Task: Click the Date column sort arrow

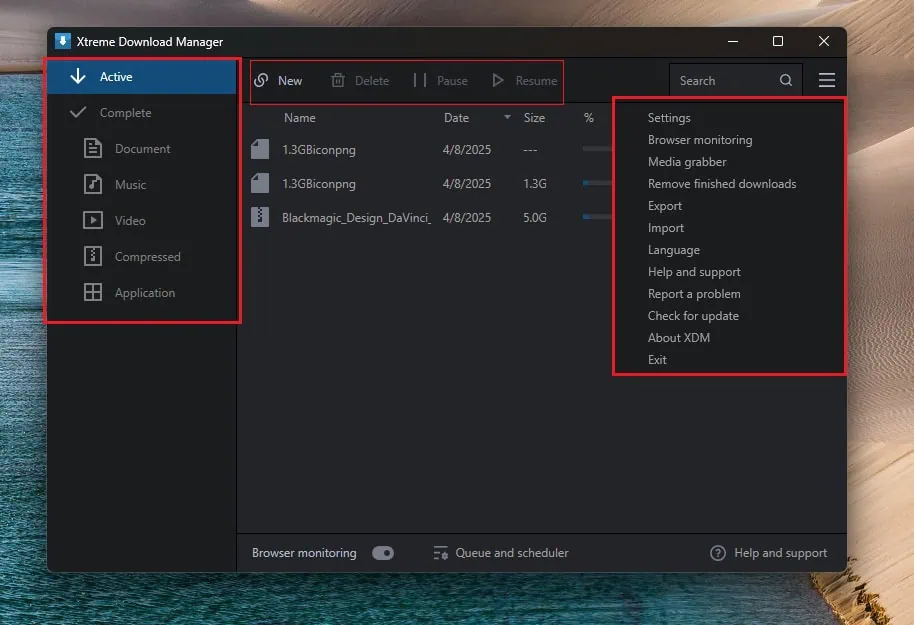Action: point(507,117)
